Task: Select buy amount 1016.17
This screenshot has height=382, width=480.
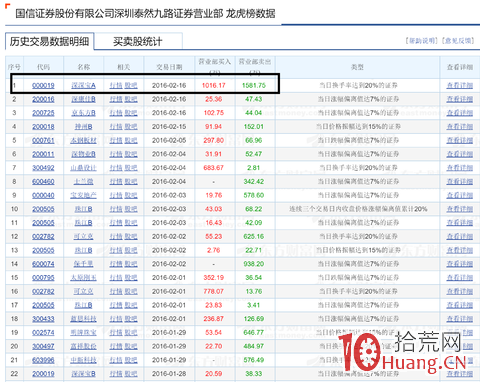Action: pyautogui.click(x=214, y=85)
